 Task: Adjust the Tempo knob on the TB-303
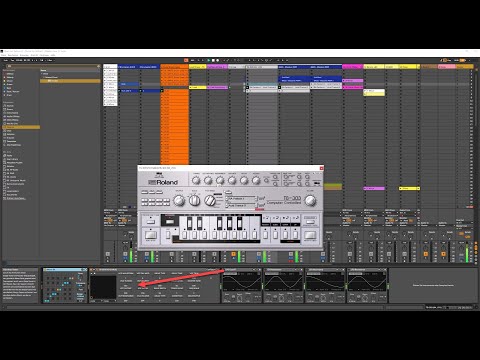[x=179, y=200]
